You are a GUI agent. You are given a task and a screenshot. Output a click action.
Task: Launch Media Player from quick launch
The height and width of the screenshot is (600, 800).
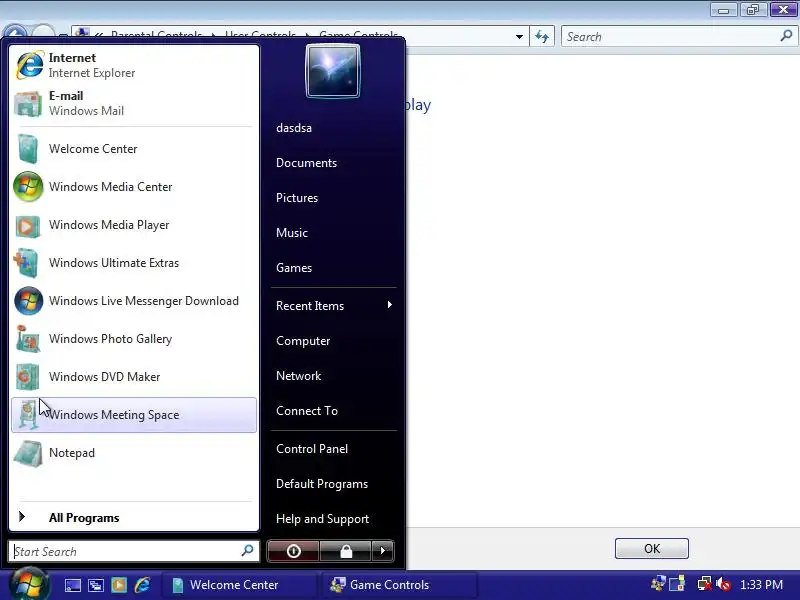(119, 585)
